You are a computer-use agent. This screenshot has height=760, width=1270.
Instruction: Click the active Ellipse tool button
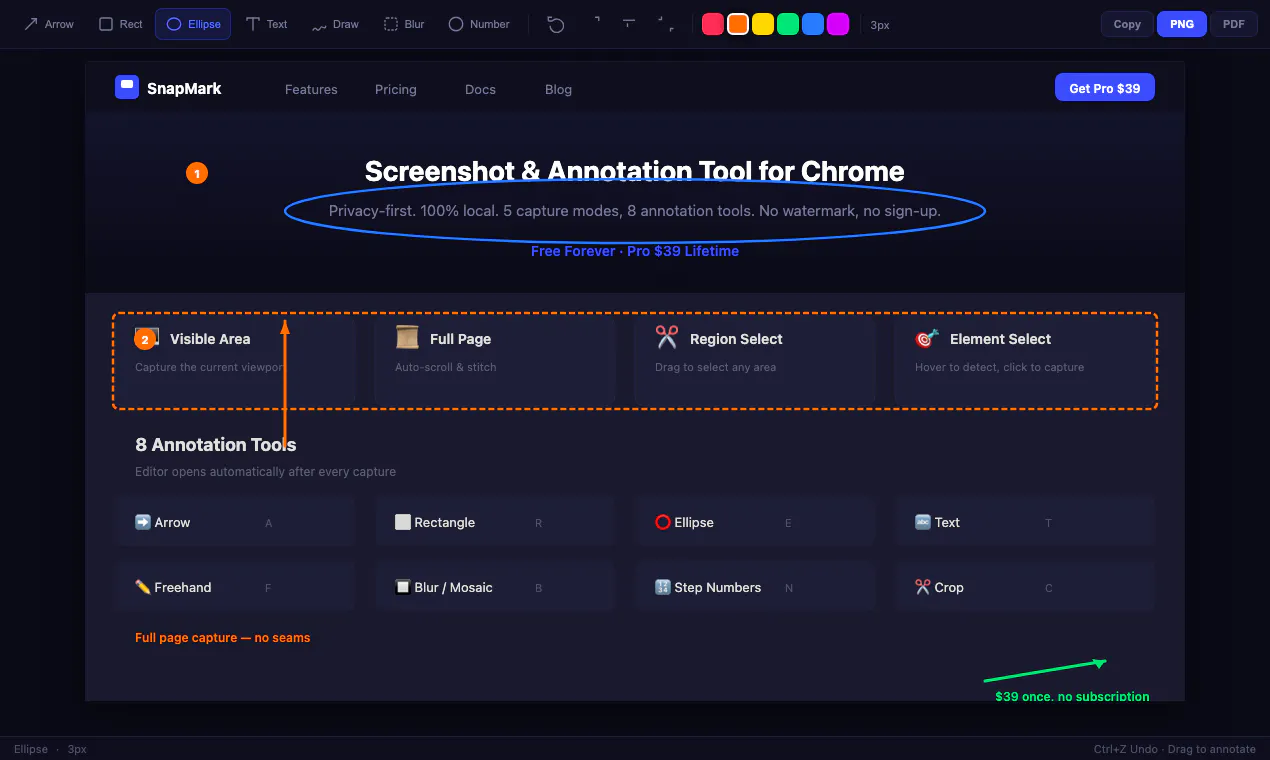point(193,24)
